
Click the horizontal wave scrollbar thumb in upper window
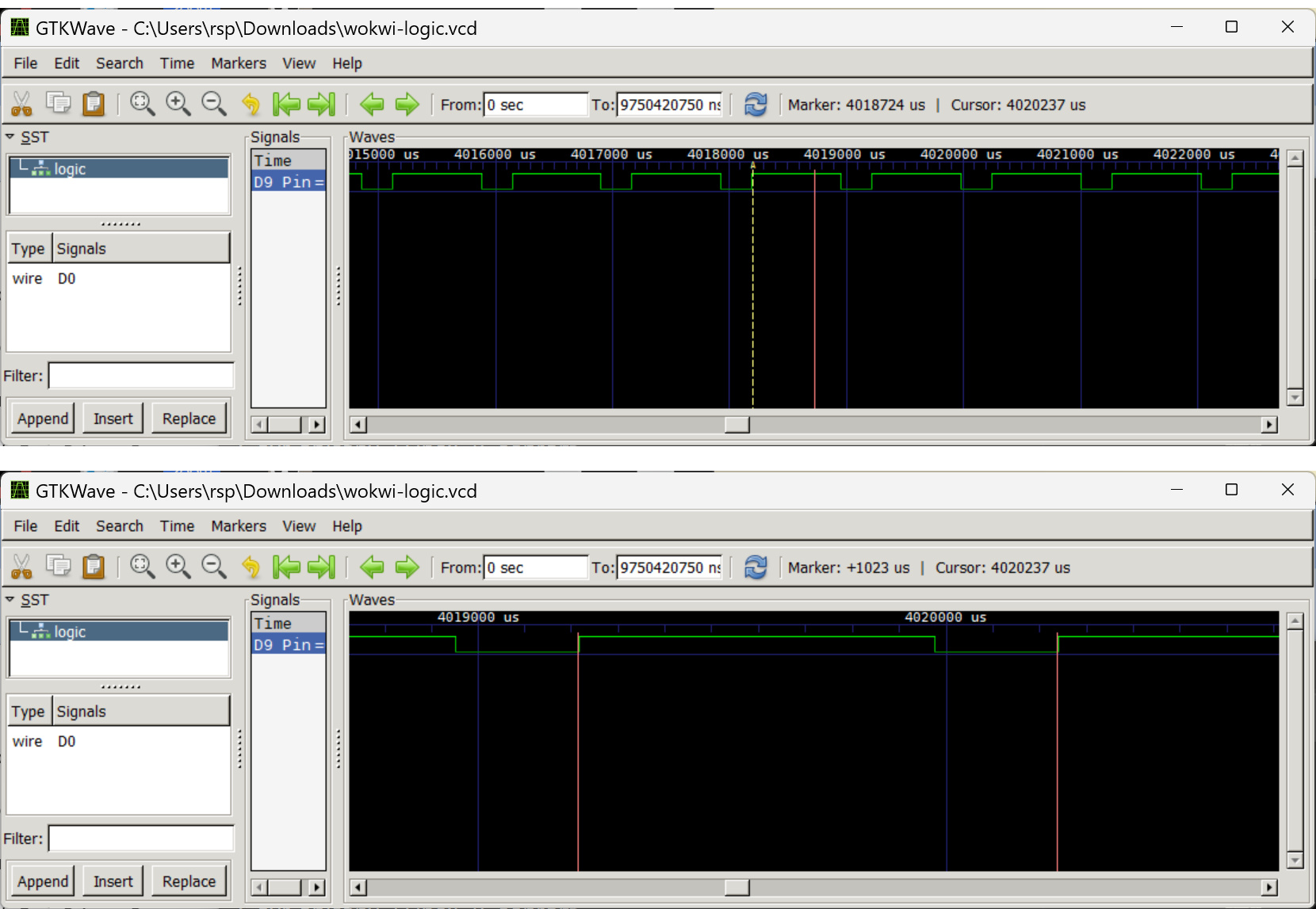736,425
